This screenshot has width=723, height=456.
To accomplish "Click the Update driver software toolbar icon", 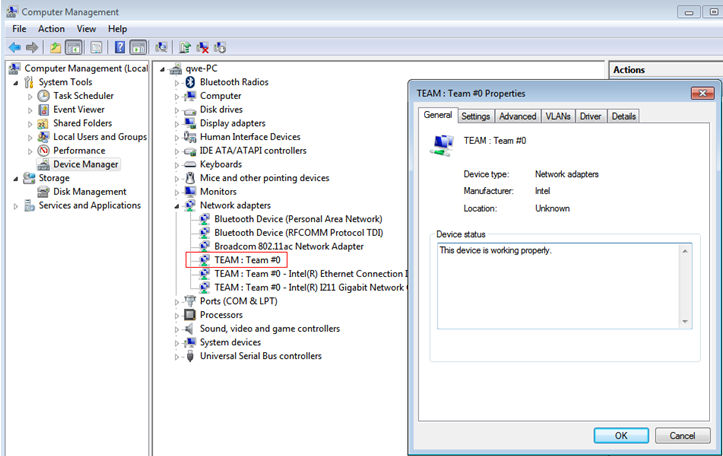I will [185, 47].
